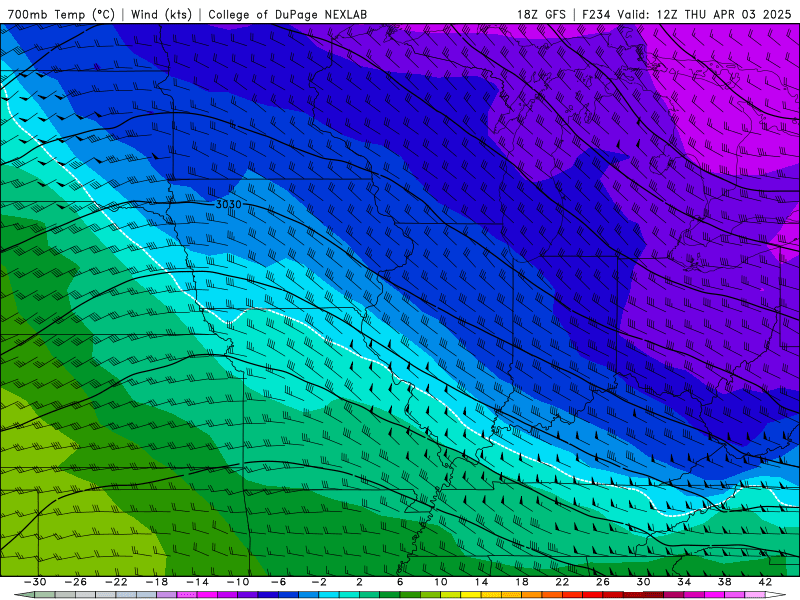The height and width of the screenshot is (600, 800).
Task: Click the '-22' color scale label
Action: tap(116, 582)
